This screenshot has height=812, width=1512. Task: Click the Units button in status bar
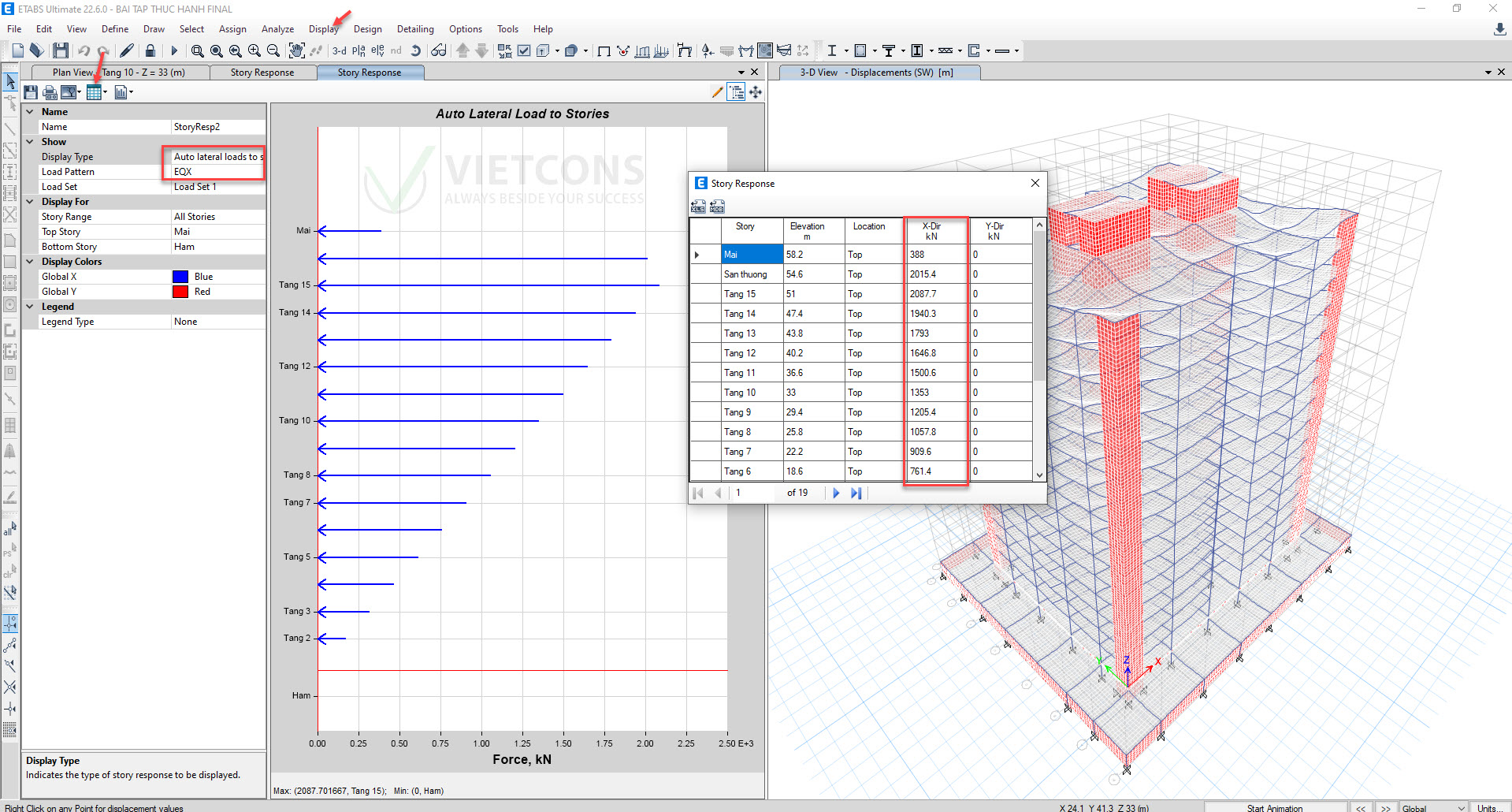pos(1491,807)
